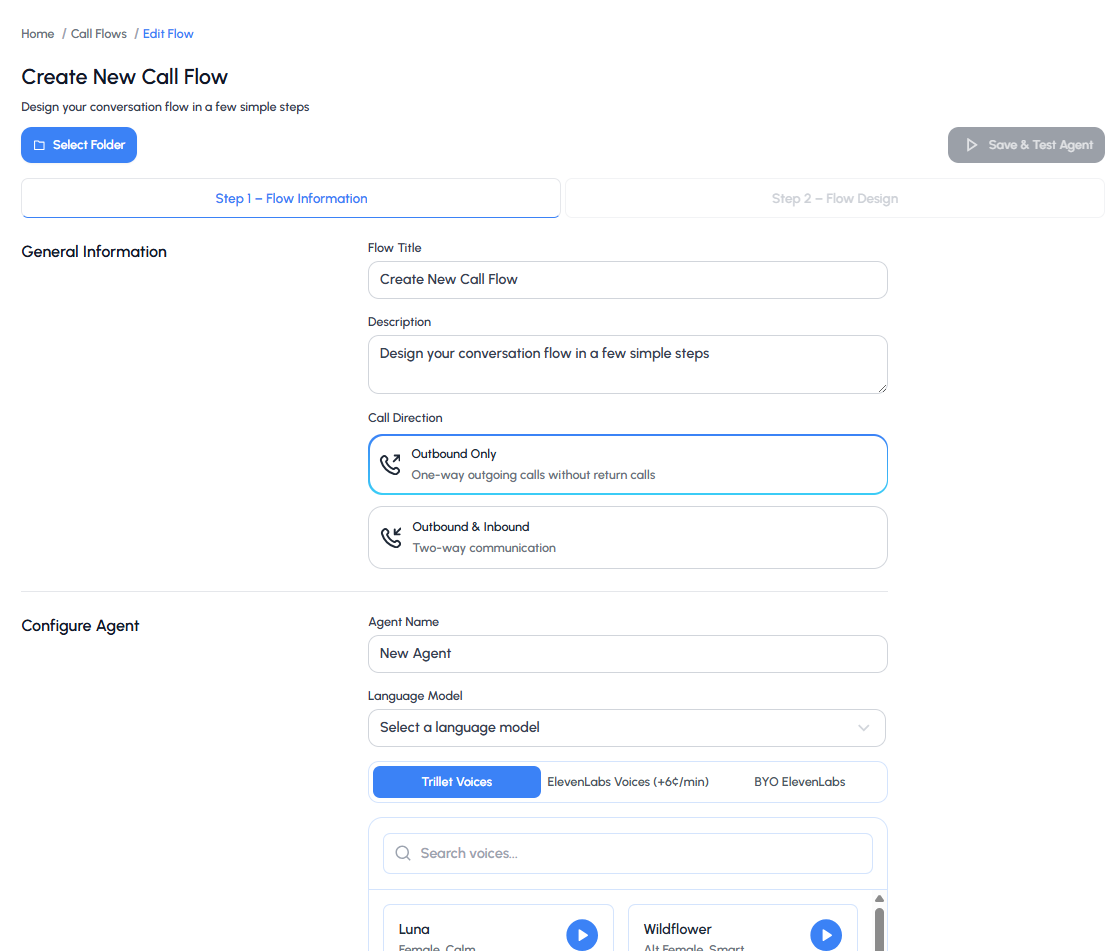Image resolution: width=1113 pixels, height=951 pixels.
Task: Click the incoming phone icon for Outbound & Inbound
Action: tap(391, 537)
